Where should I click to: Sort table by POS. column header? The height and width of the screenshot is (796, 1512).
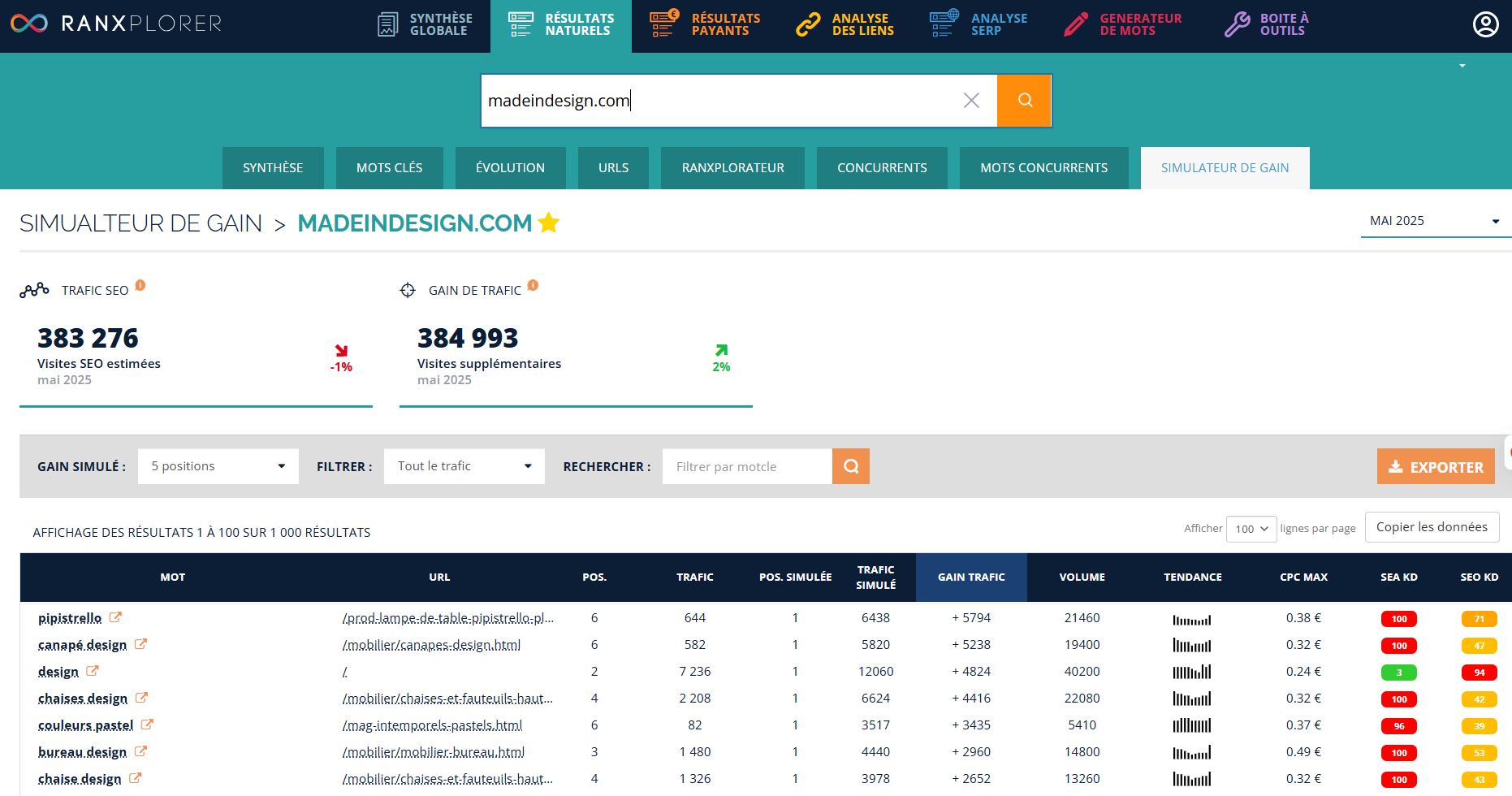pos(594,578)
